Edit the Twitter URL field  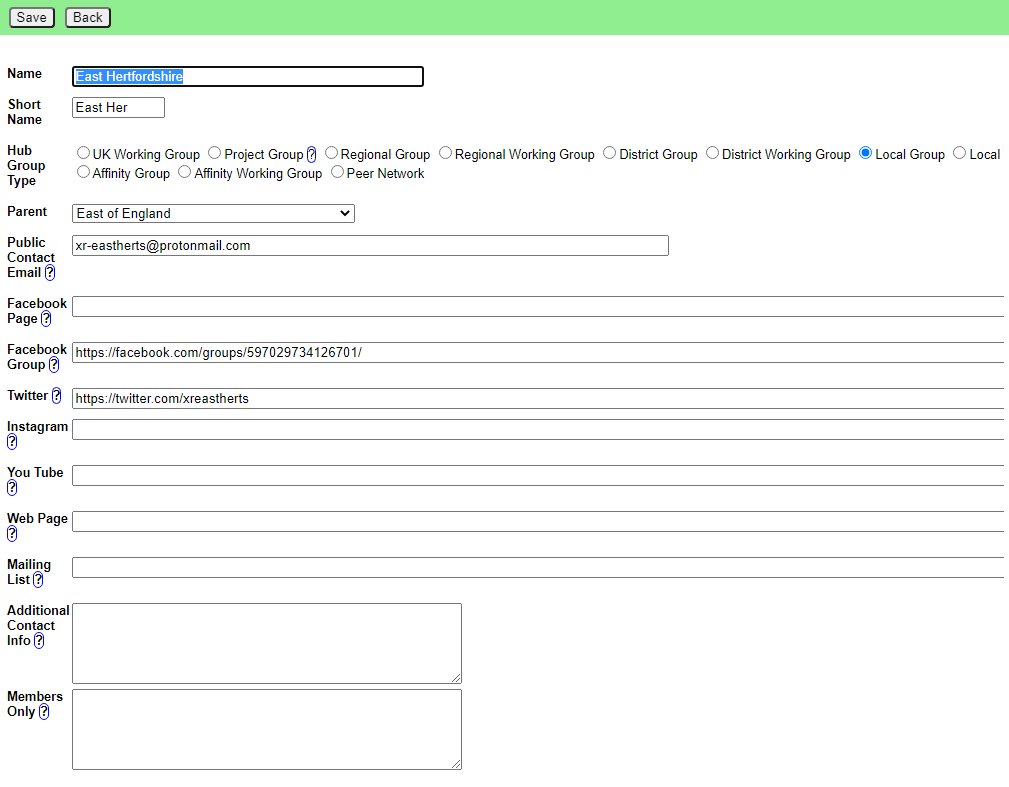[x=539, y=398]
